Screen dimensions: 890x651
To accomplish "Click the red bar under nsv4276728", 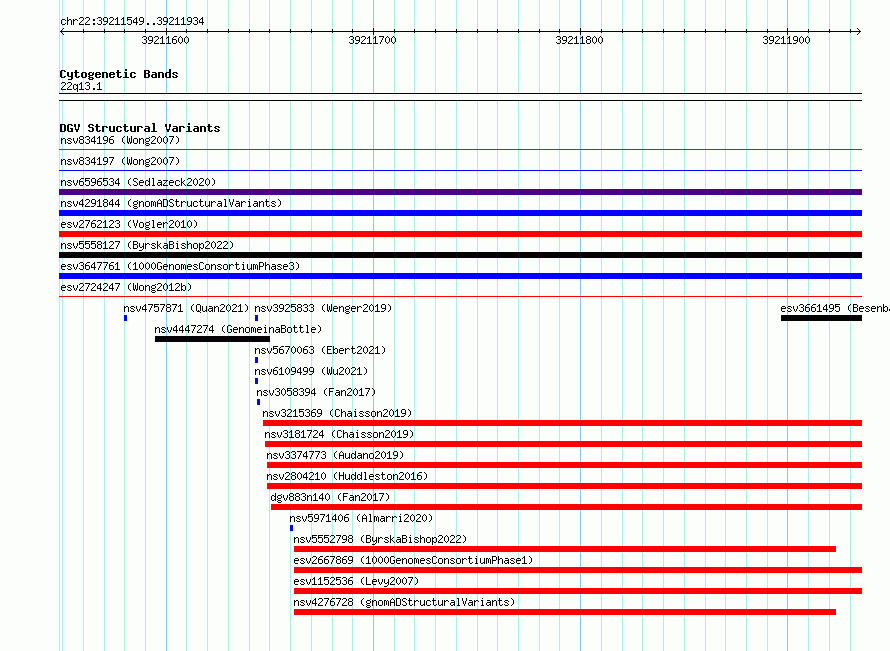I will [x=565, y=612].
